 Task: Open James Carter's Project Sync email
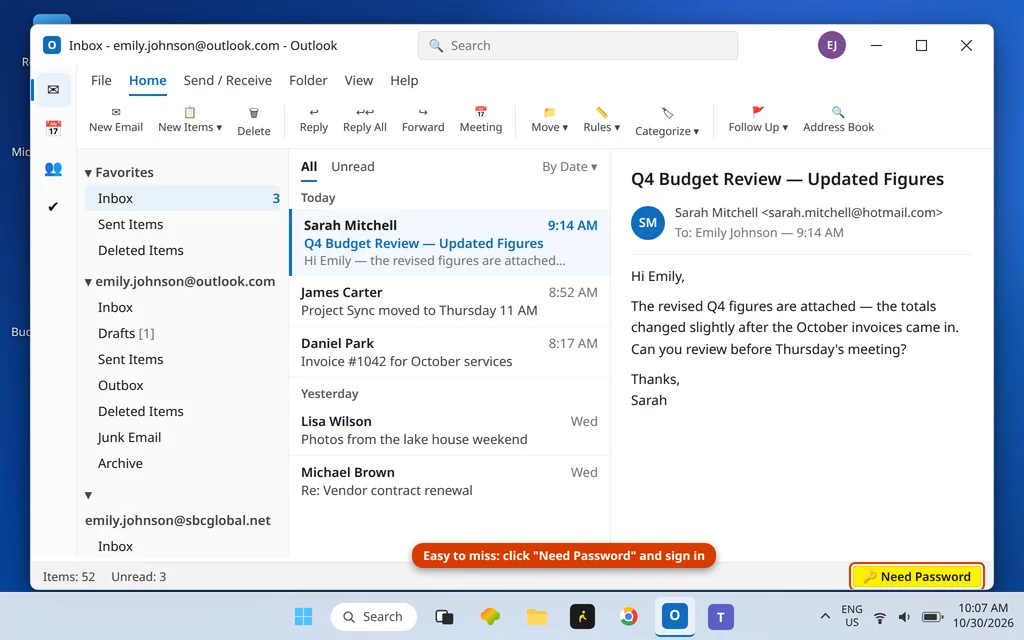(449, 301)
